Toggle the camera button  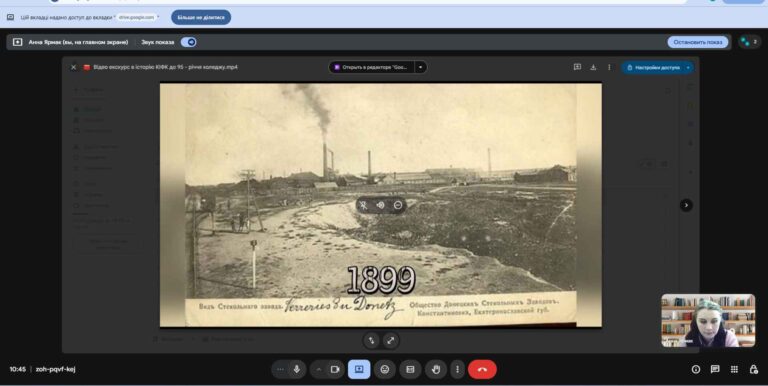coord(335,369)
